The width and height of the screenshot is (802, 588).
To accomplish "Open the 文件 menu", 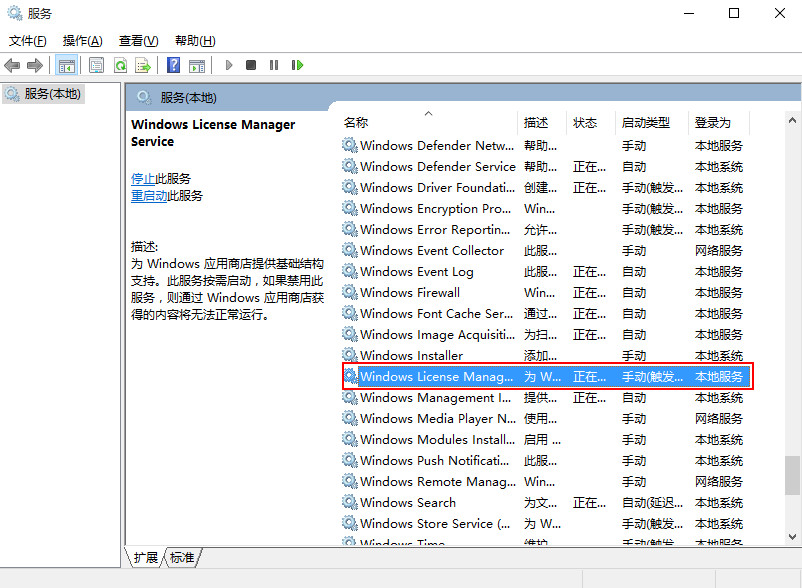I will coord(26,40).
